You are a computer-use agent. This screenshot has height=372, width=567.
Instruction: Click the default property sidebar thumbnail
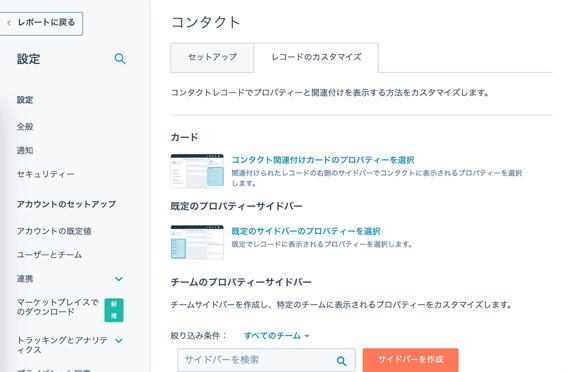(197, 242)
